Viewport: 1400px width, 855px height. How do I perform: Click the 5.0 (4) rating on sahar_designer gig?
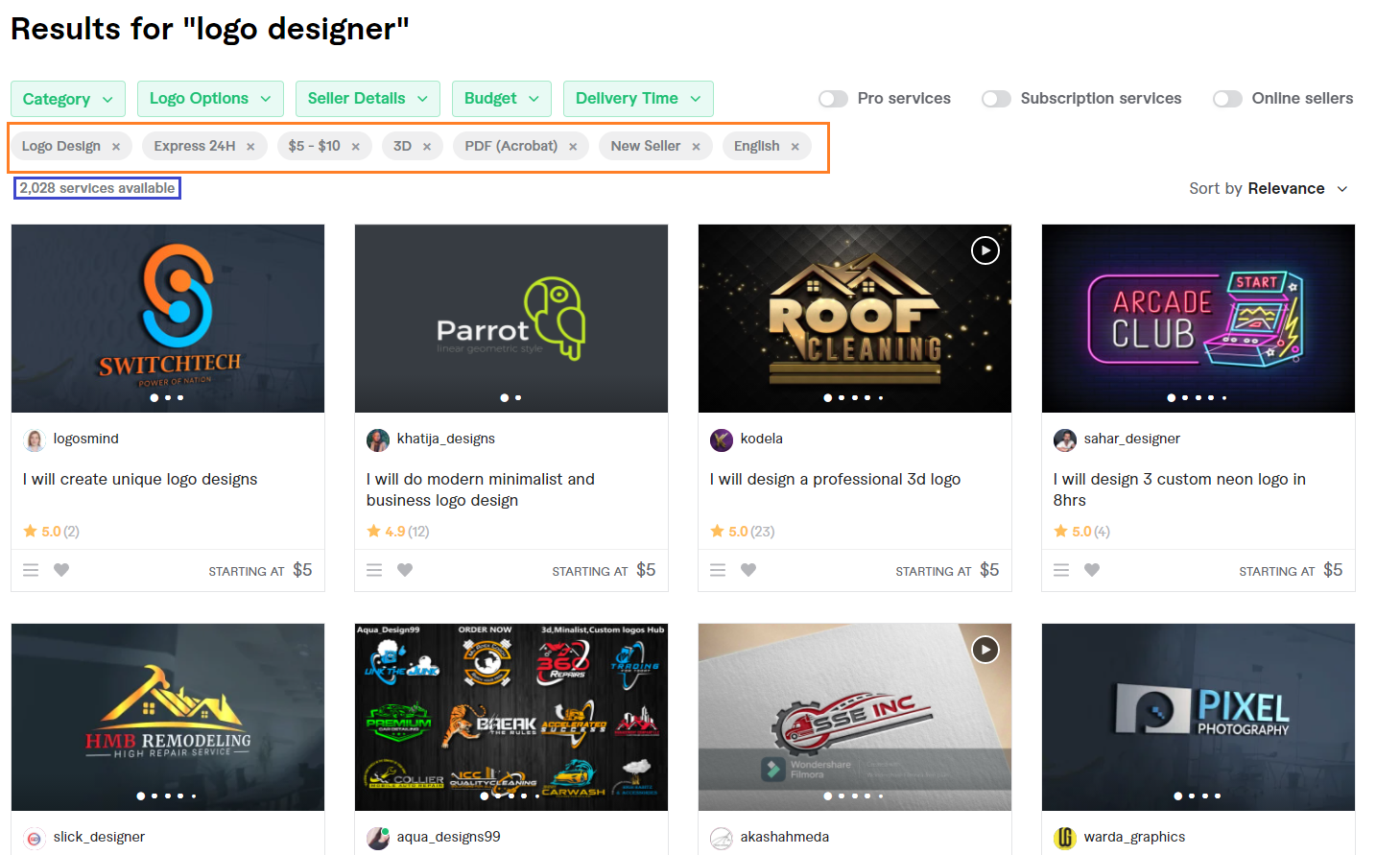click(x=1082, y=532)
